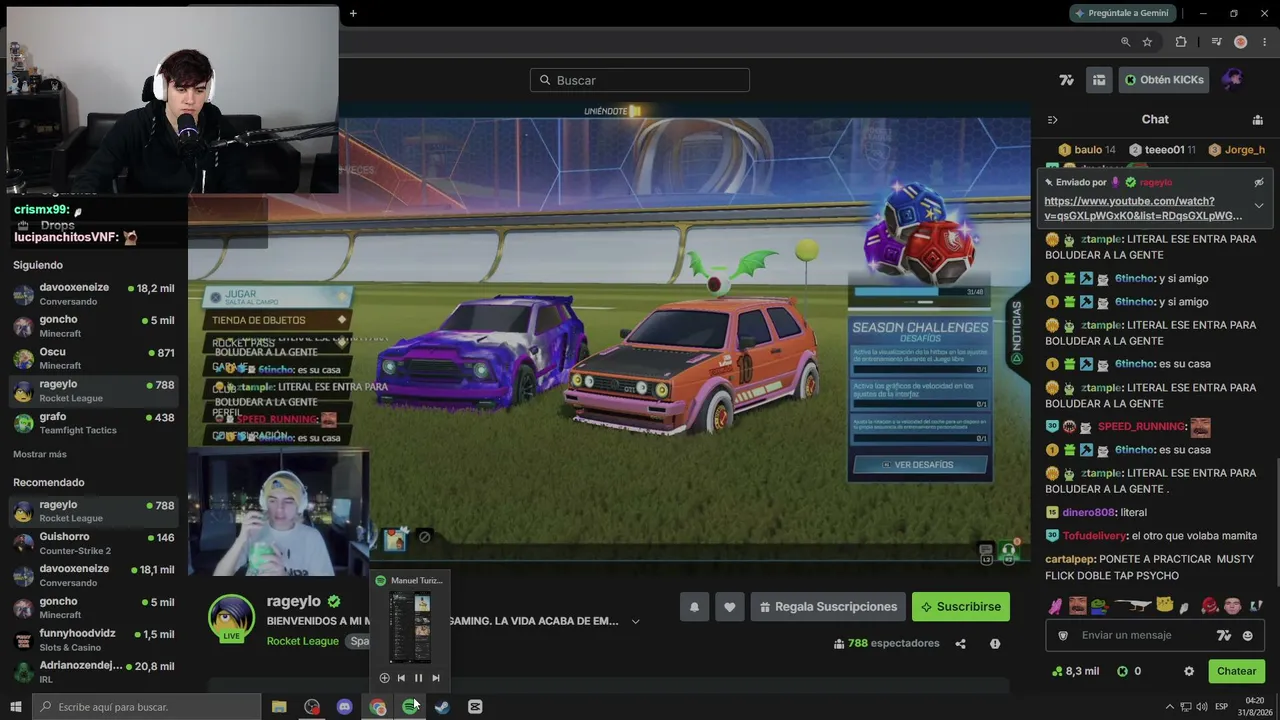1280x720 pixels.
Task: Open the 7TV emote menu in chat input
Action: (x=1223, y=636)
